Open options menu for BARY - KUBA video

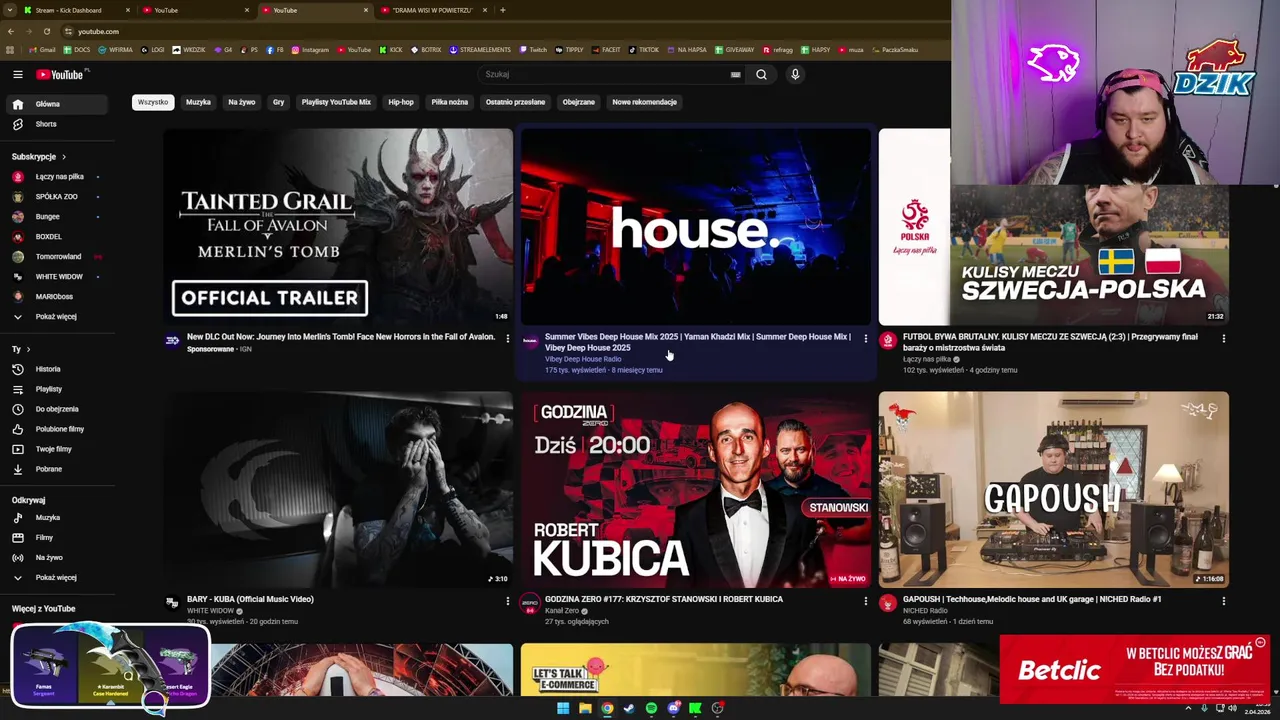point(508,601)
